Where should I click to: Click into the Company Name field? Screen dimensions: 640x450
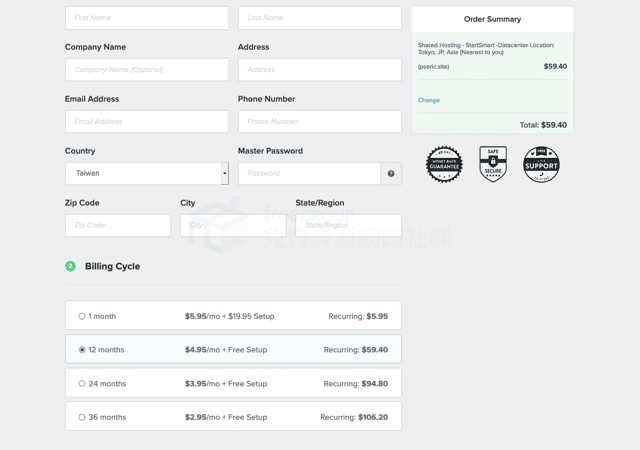click(x=147, y=70)
